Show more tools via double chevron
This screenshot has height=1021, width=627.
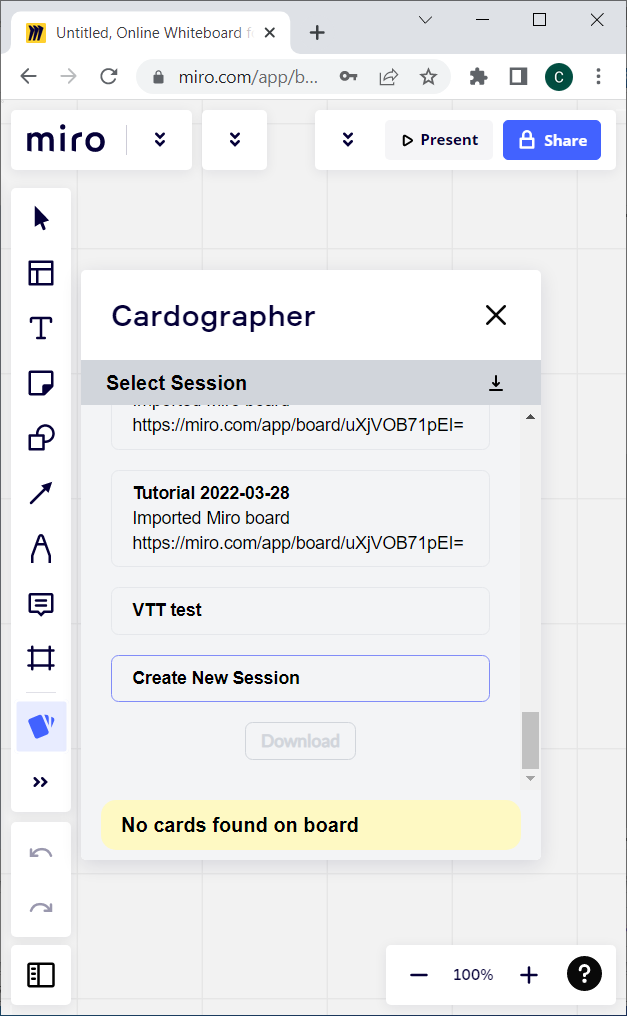point(40,782)
